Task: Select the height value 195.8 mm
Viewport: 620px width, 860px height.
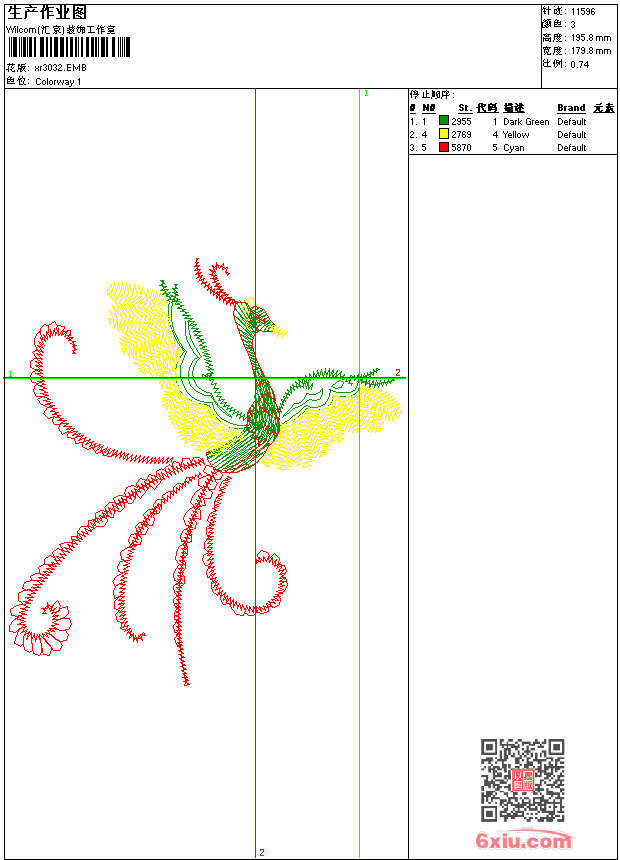Action: point(591,38)
